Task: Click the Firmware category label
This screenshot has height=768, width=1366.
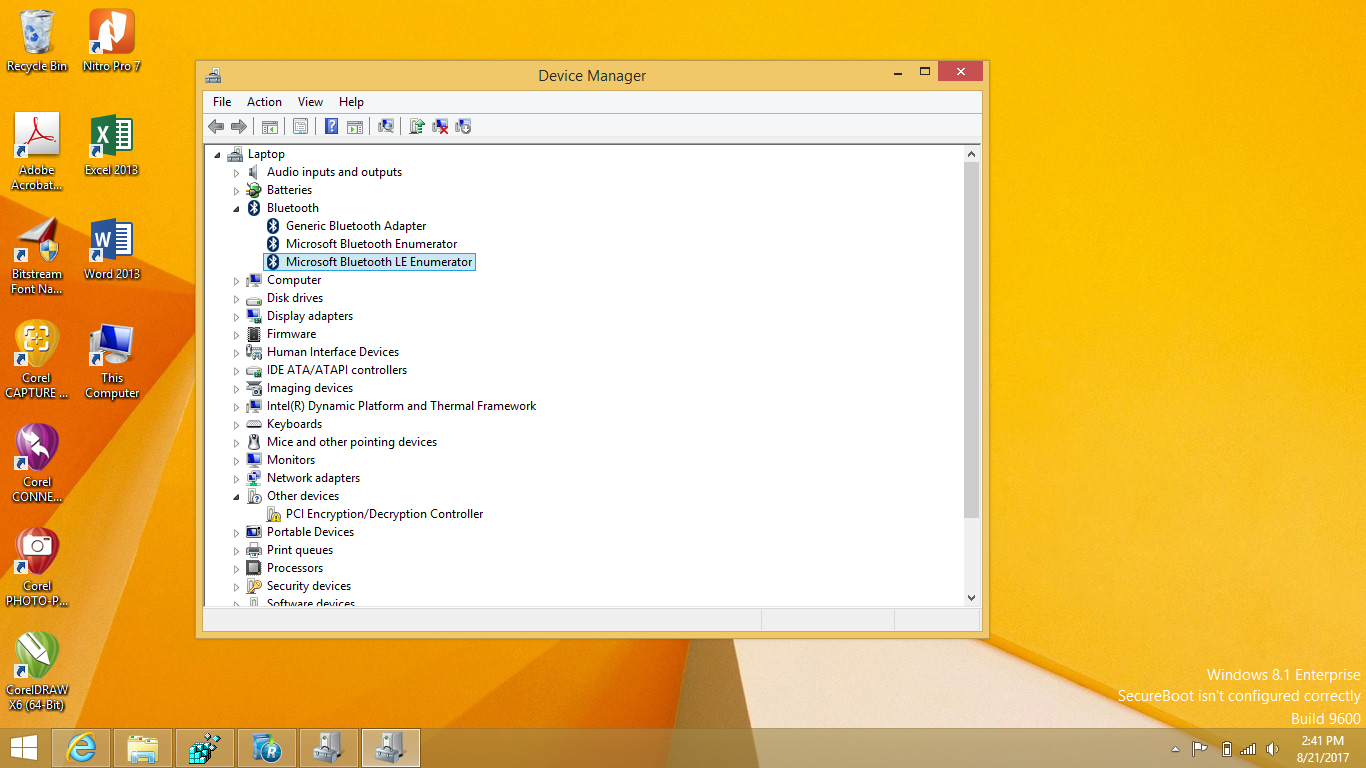Action: coord(291,334)
